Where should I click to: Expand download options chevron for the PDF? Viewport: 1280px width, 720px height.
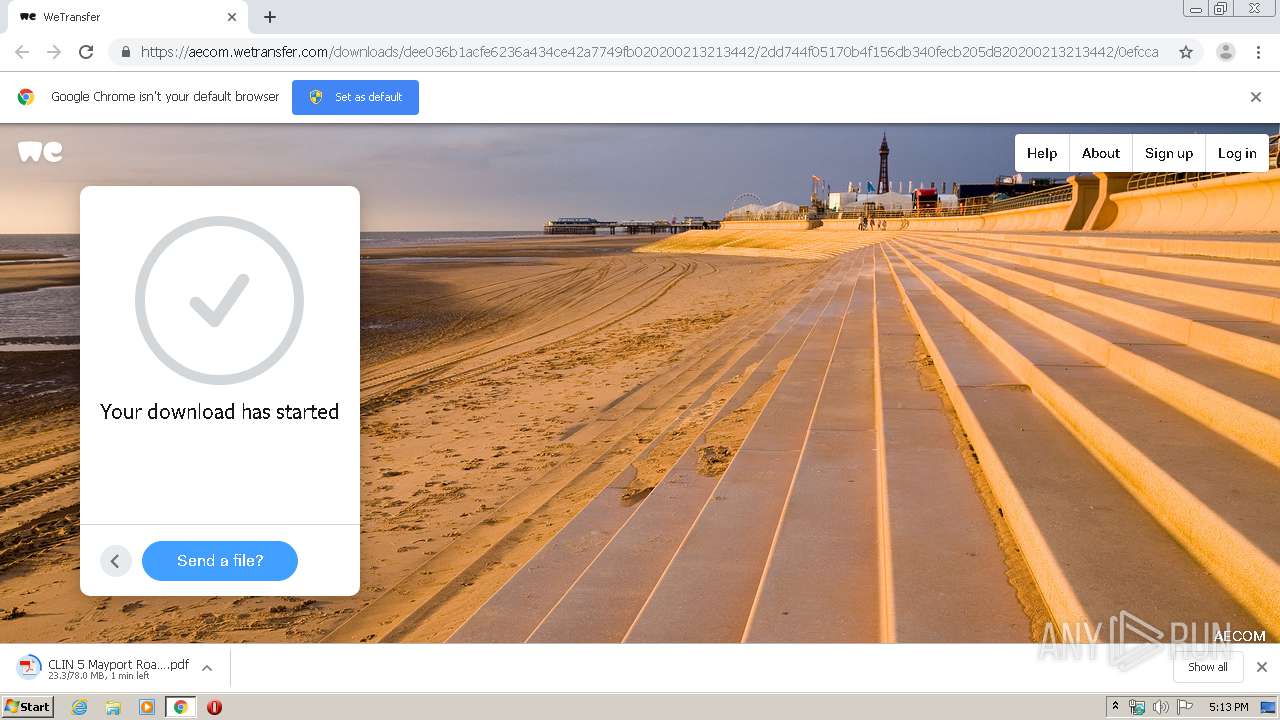pyautogui.click(x=207, y=668)
